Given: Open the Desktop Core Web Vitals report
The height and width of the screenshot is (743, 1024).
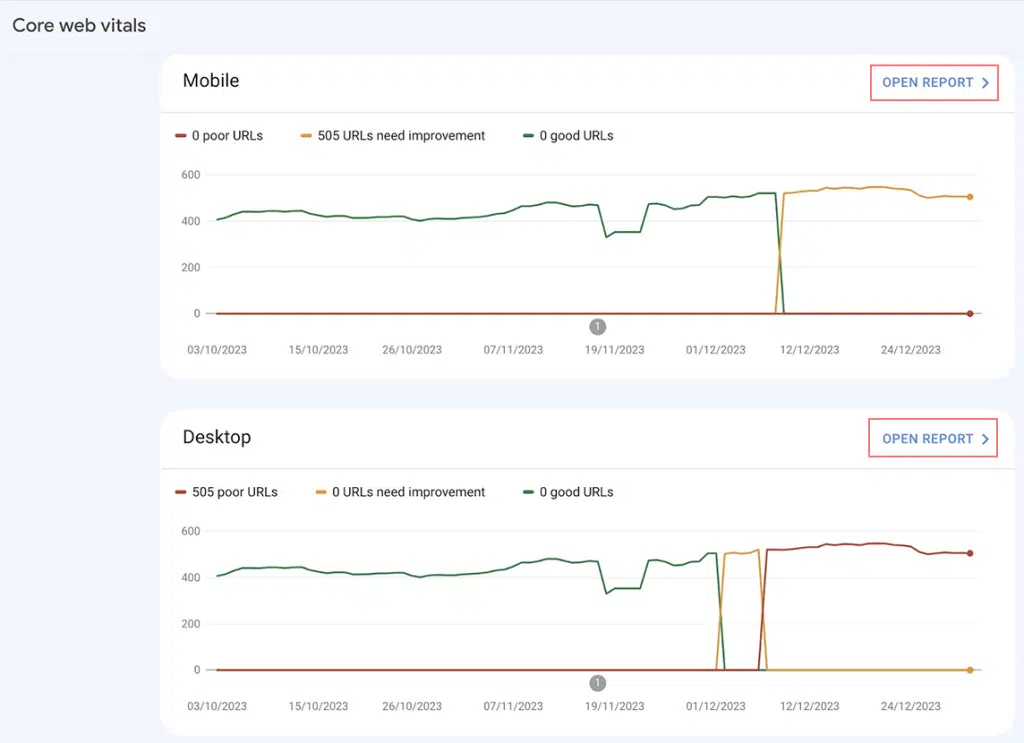Looking at the screenshot, I should tap(933, 438).
